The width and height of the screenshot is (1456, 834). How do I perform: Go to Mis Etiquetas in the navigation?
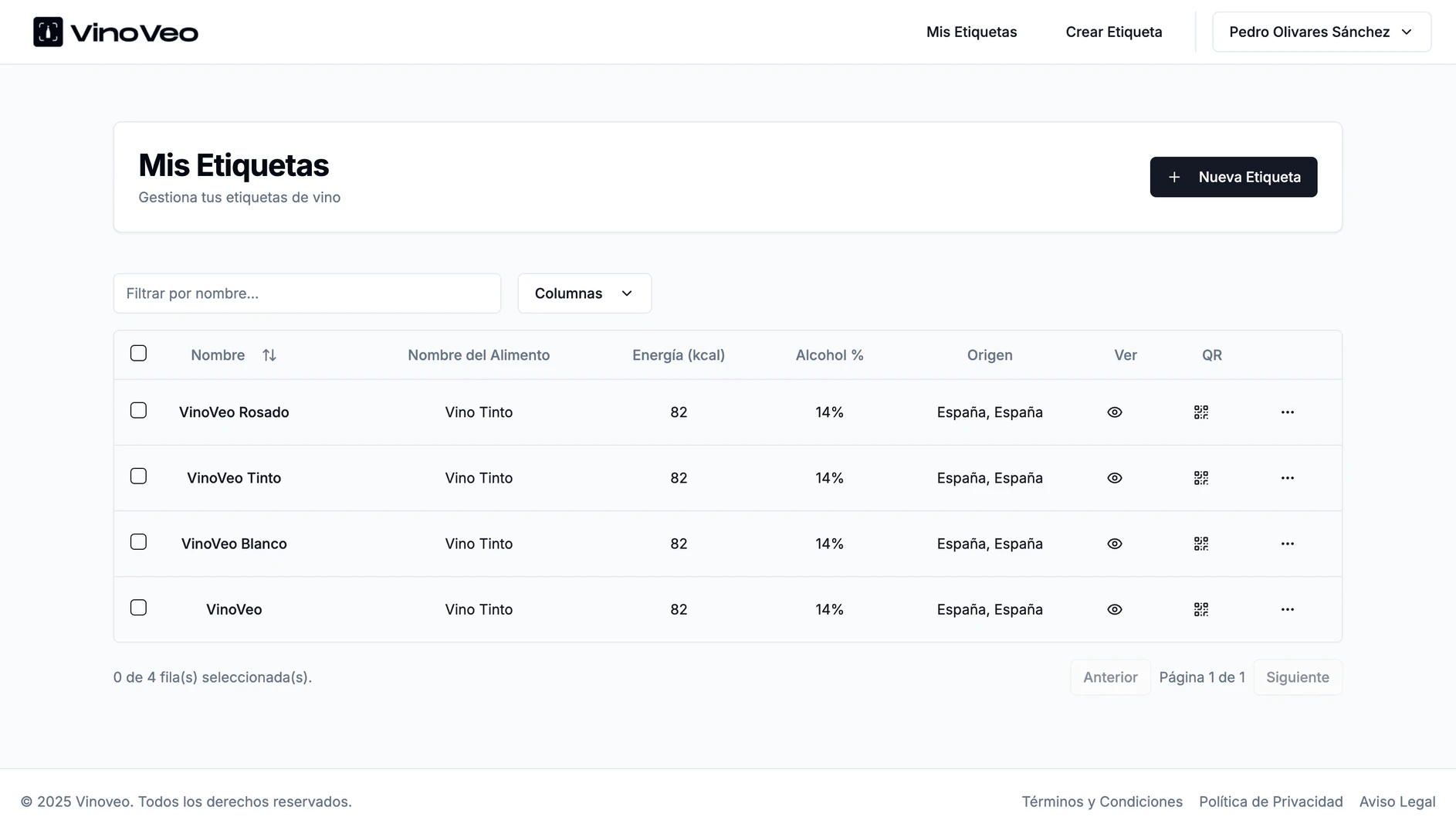pos(971,32)
